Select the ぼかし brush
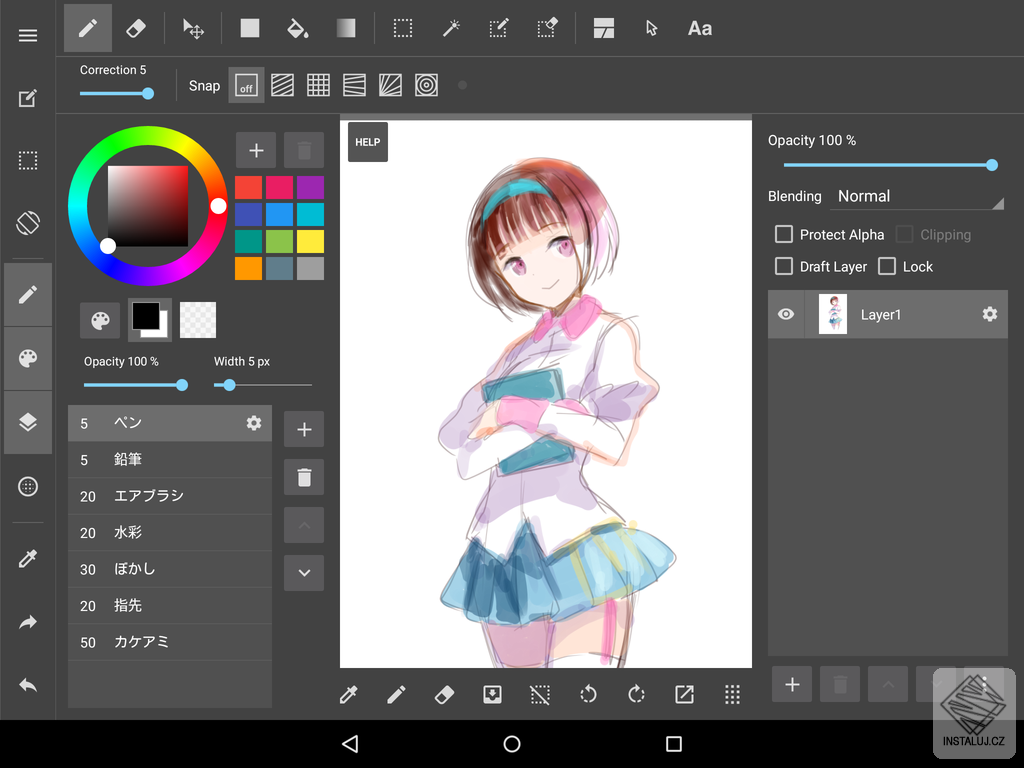This screenshot has height=768, width=1024. tap(170, 569)
